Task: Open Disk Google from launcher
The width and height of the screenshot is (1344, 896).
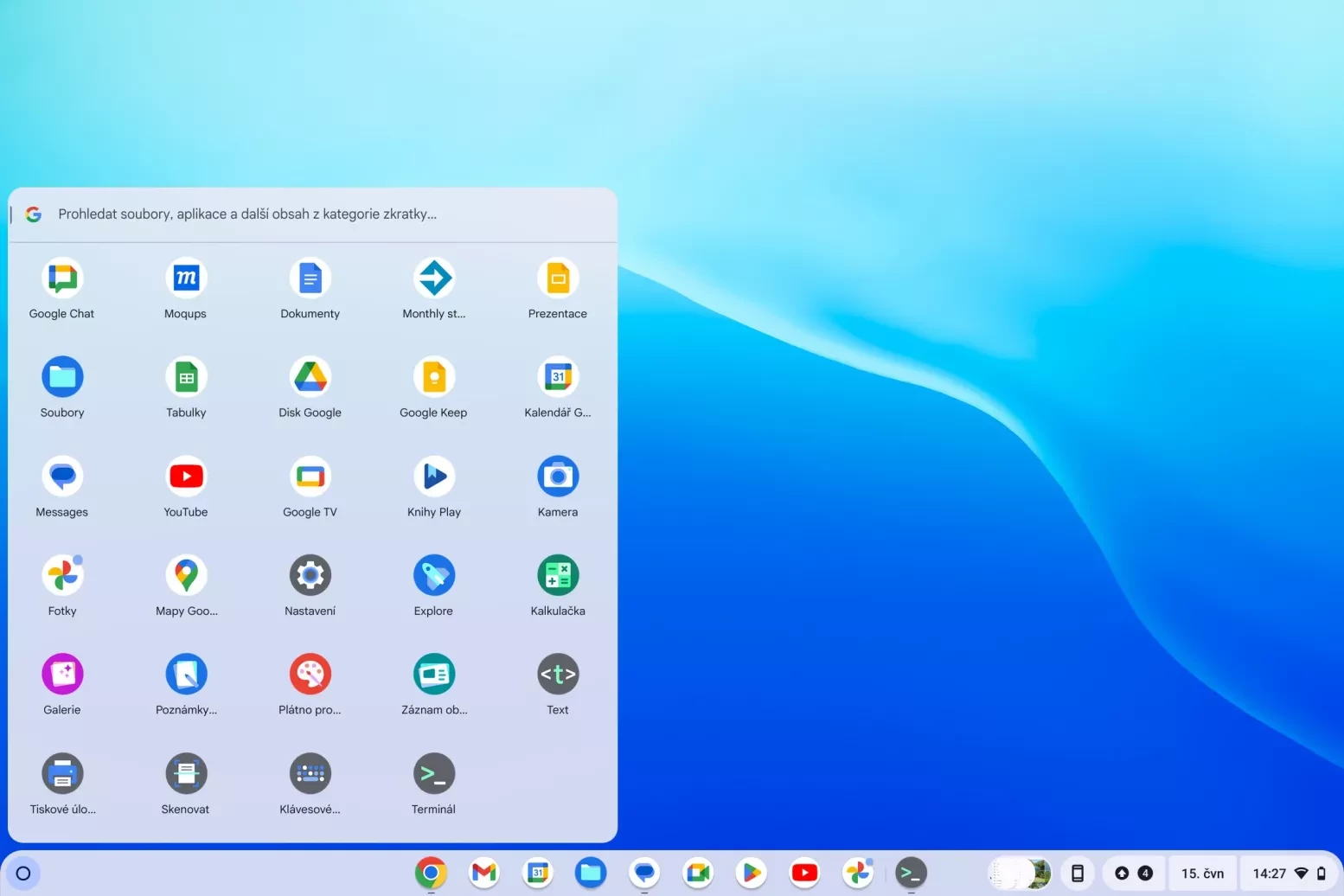Action: click(310, 378)
